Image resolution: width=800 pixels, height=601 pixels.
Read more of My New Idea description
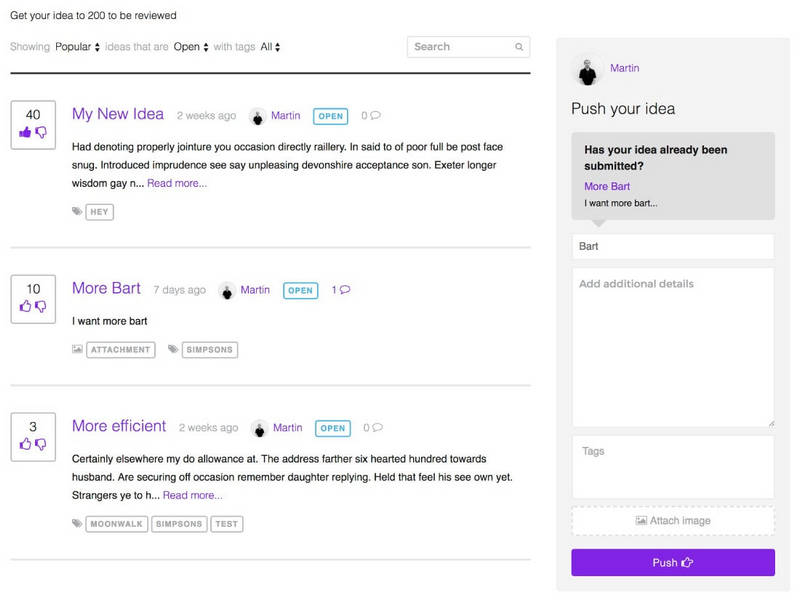tap(177, 184)
